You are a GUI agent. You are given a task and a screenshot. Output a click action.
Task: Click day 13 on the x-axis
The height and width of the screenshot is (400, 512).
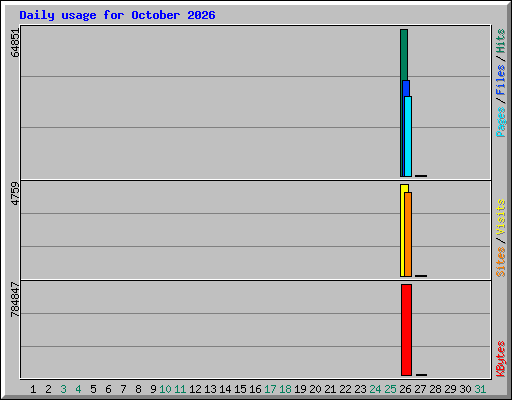pos(210,389)
